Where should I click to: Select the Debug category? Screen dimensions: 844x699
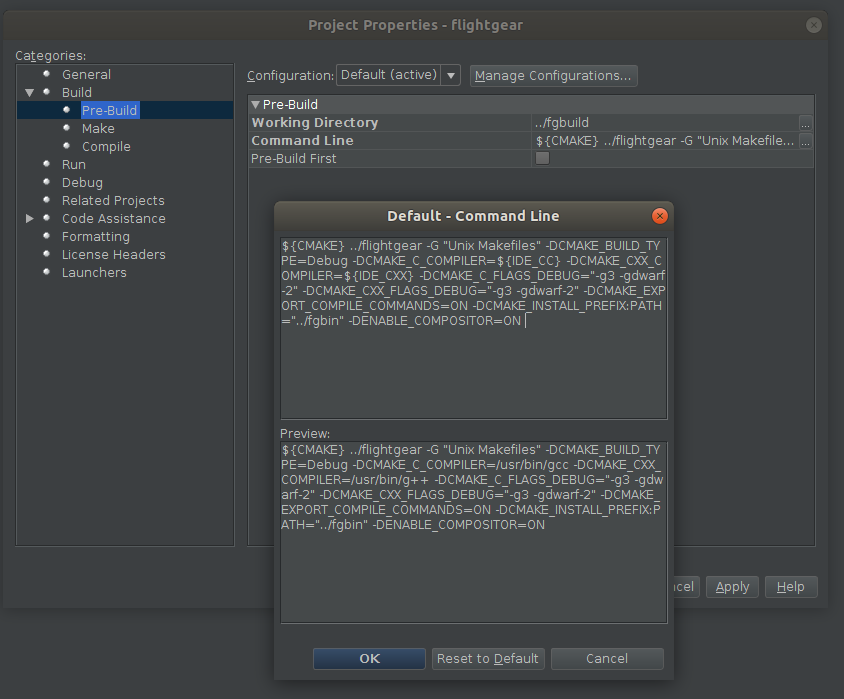(82, 182)
